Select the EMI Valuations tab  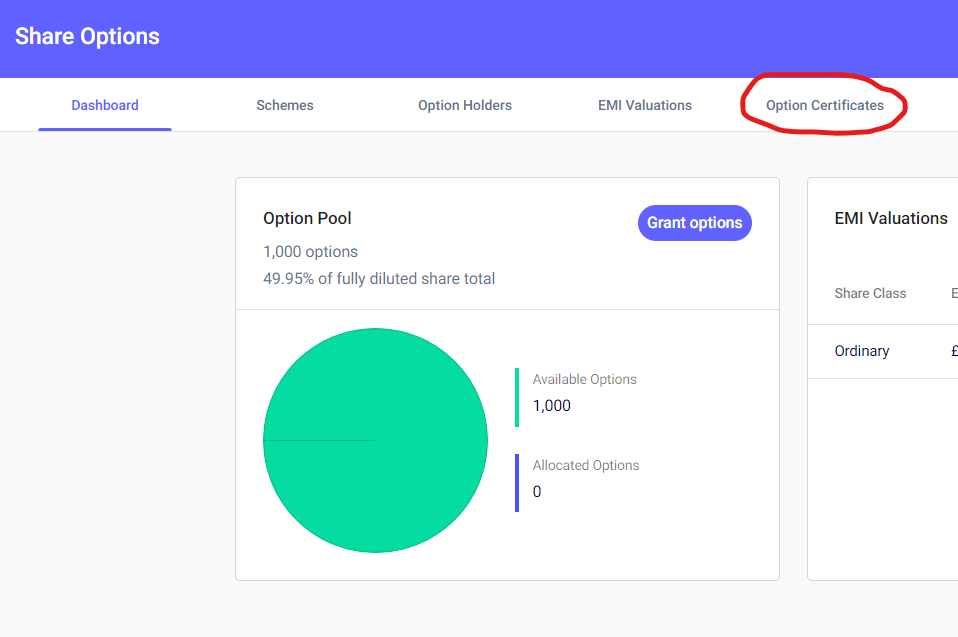[x=644, y=105]
